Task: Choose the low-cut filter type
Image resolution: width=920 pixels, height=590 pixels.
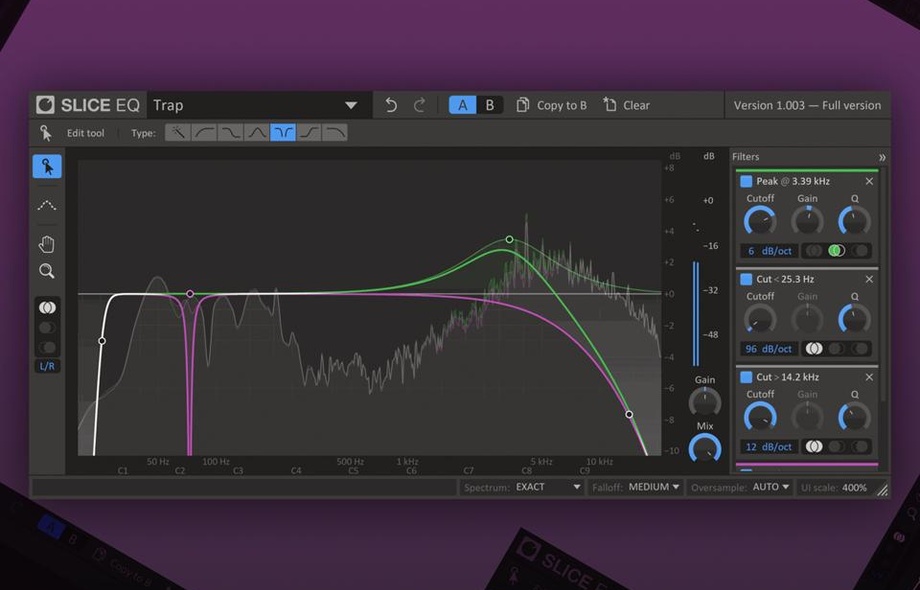Action: [x=204, y=132]
